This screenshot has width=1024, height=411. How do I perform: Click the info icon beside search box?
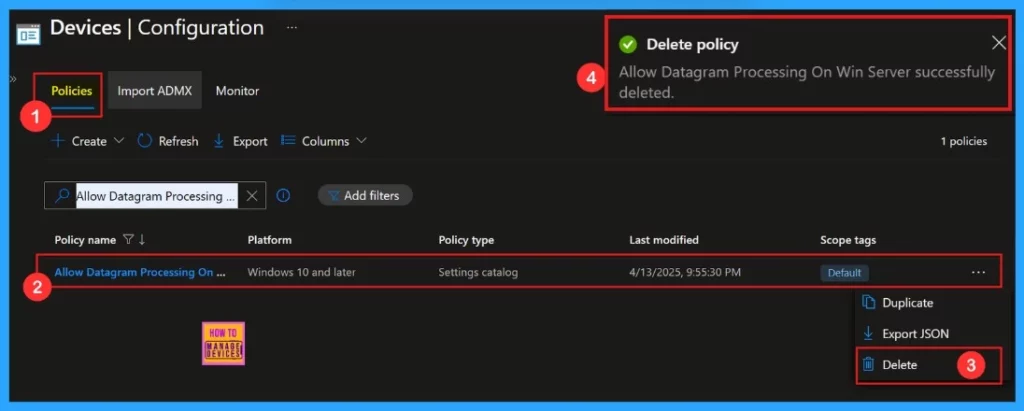(283, 195)
